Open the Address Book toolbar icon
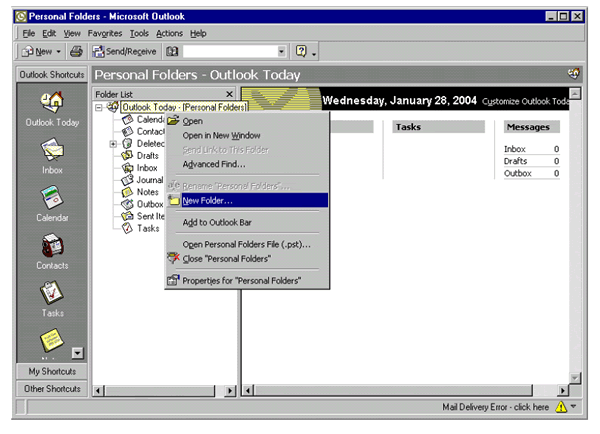This screenshot has width=600, height=434. (x=172, y=51)
